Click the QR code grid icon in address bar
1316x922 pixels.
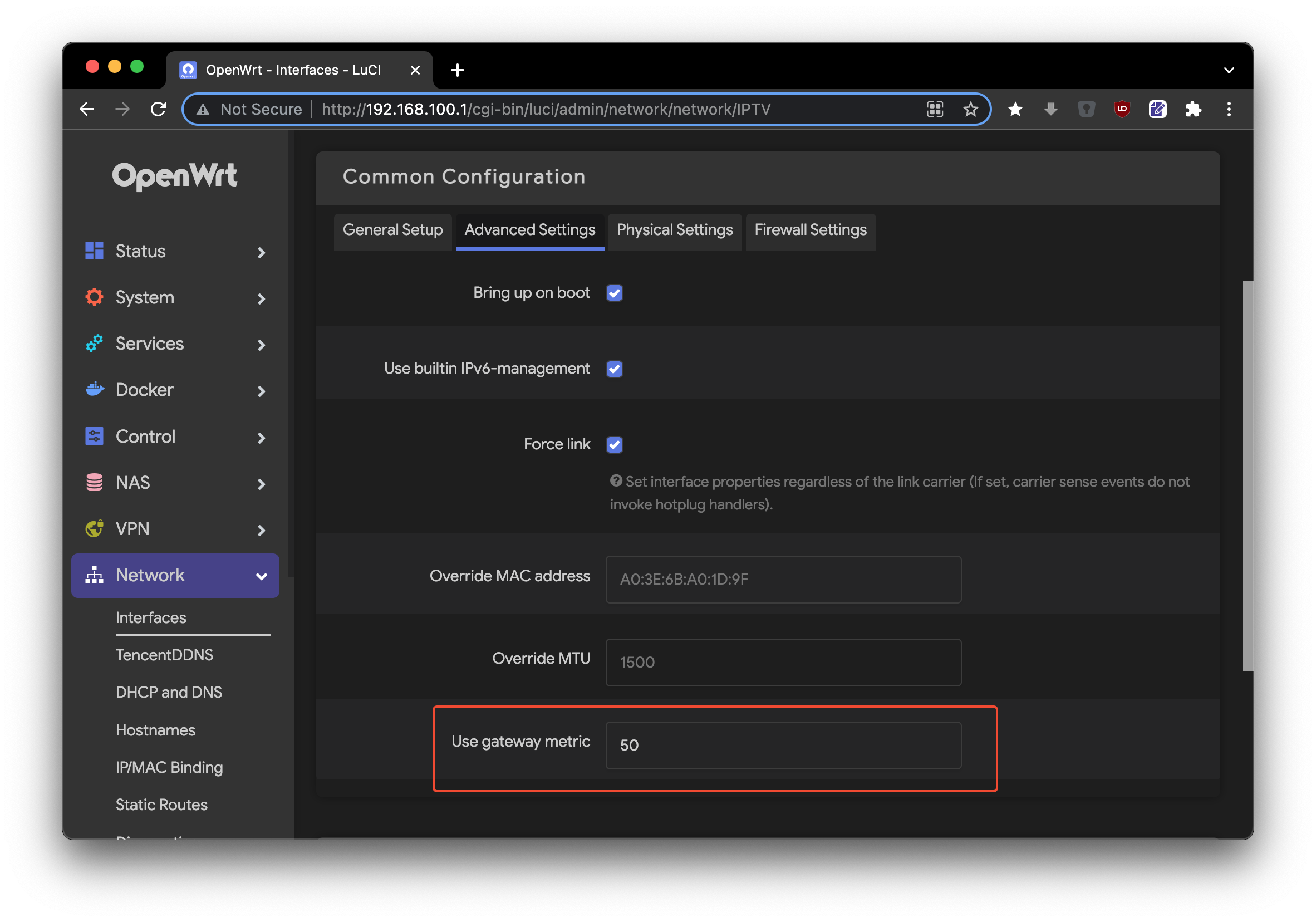pyautogui.click(x=935, y=109)
